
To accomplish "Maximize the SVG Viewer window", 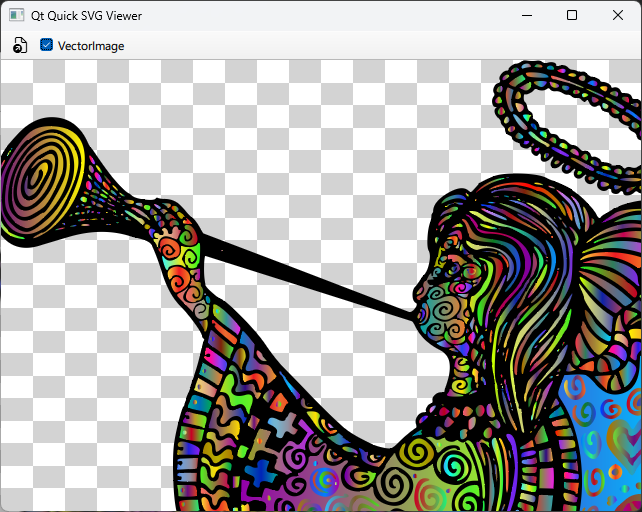I will [x=572, y=15].
